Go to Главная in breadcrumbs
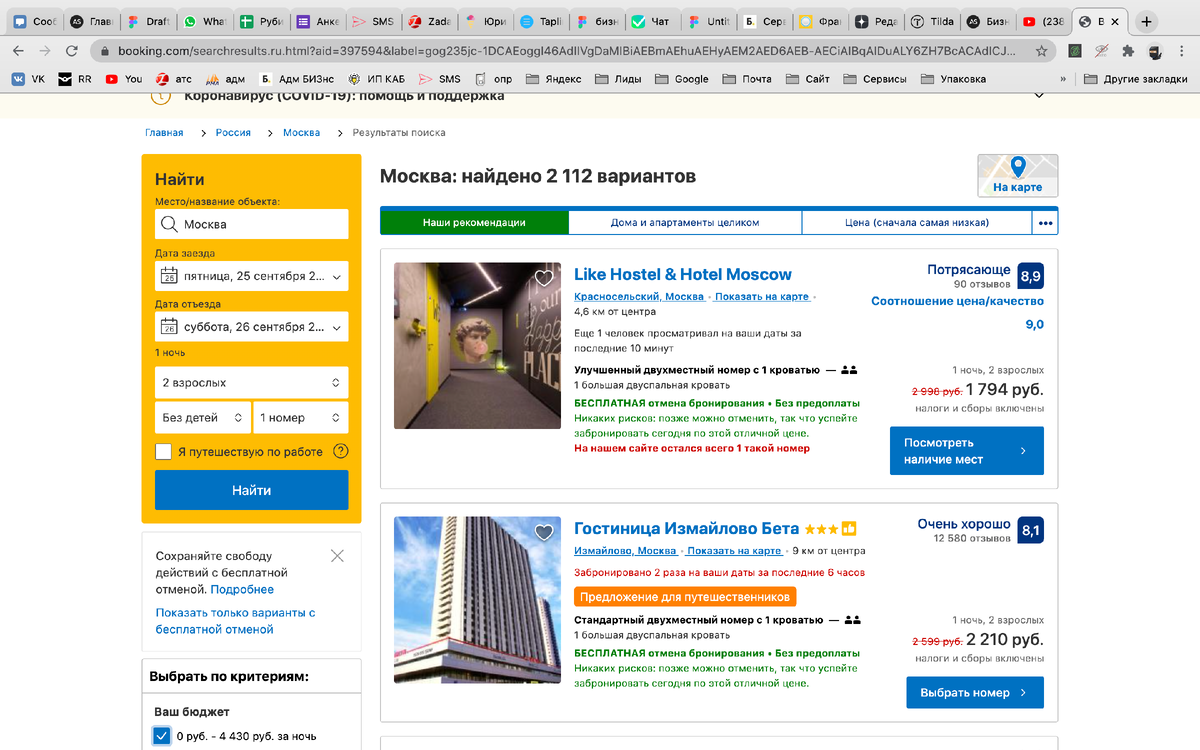 pos(164,132)
